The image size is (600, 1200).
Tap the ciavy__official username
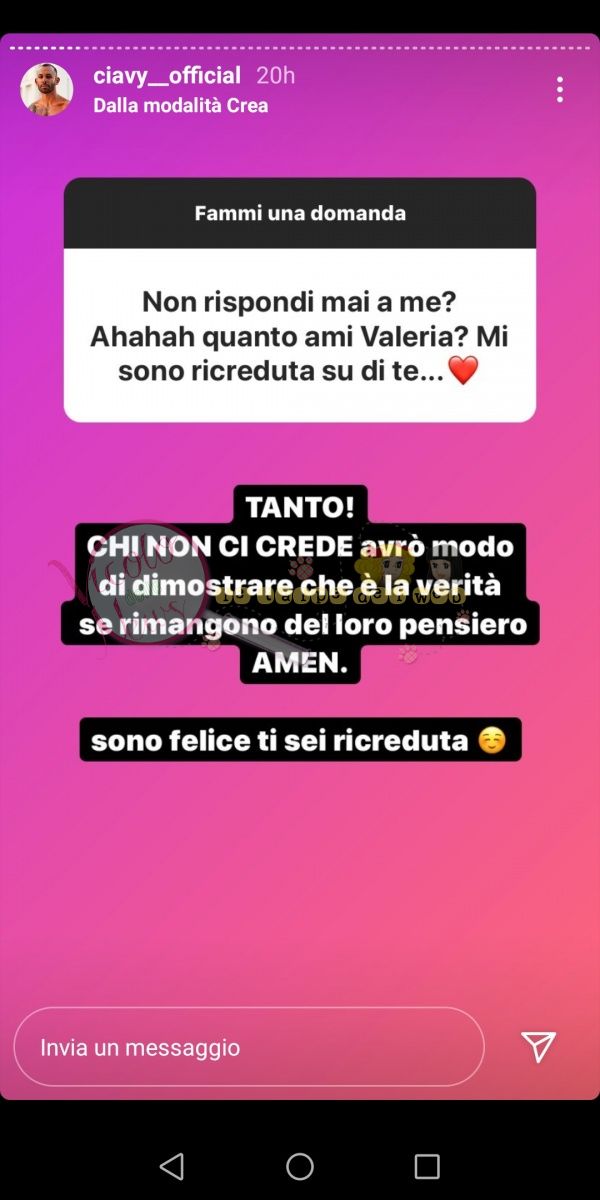pos(167,76)
